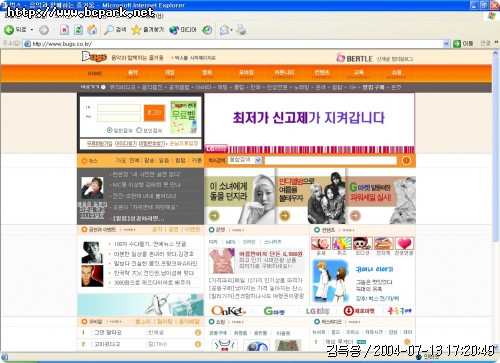Click the Home page icon in toolbar
The image size is (500, 363).
coord(92,30)
